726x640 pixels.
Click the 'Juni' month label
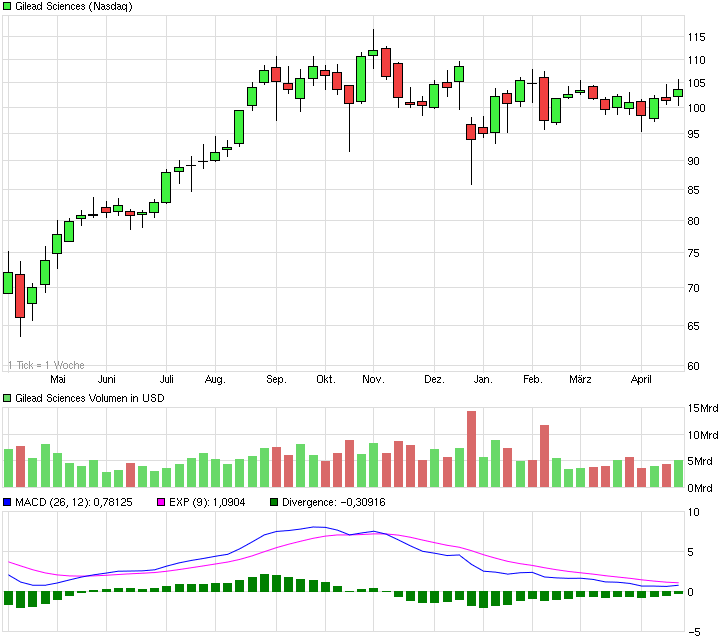pyautogui.click(x=106, y=379)
